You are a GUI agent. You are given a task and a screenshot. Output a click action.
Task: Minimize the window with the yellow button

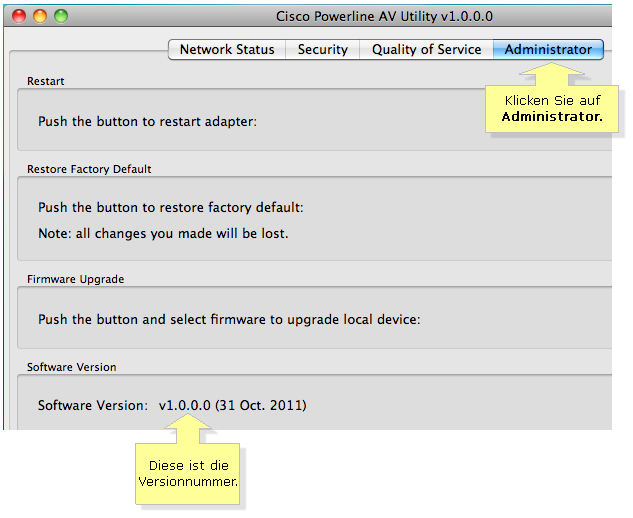click(40, 16)
